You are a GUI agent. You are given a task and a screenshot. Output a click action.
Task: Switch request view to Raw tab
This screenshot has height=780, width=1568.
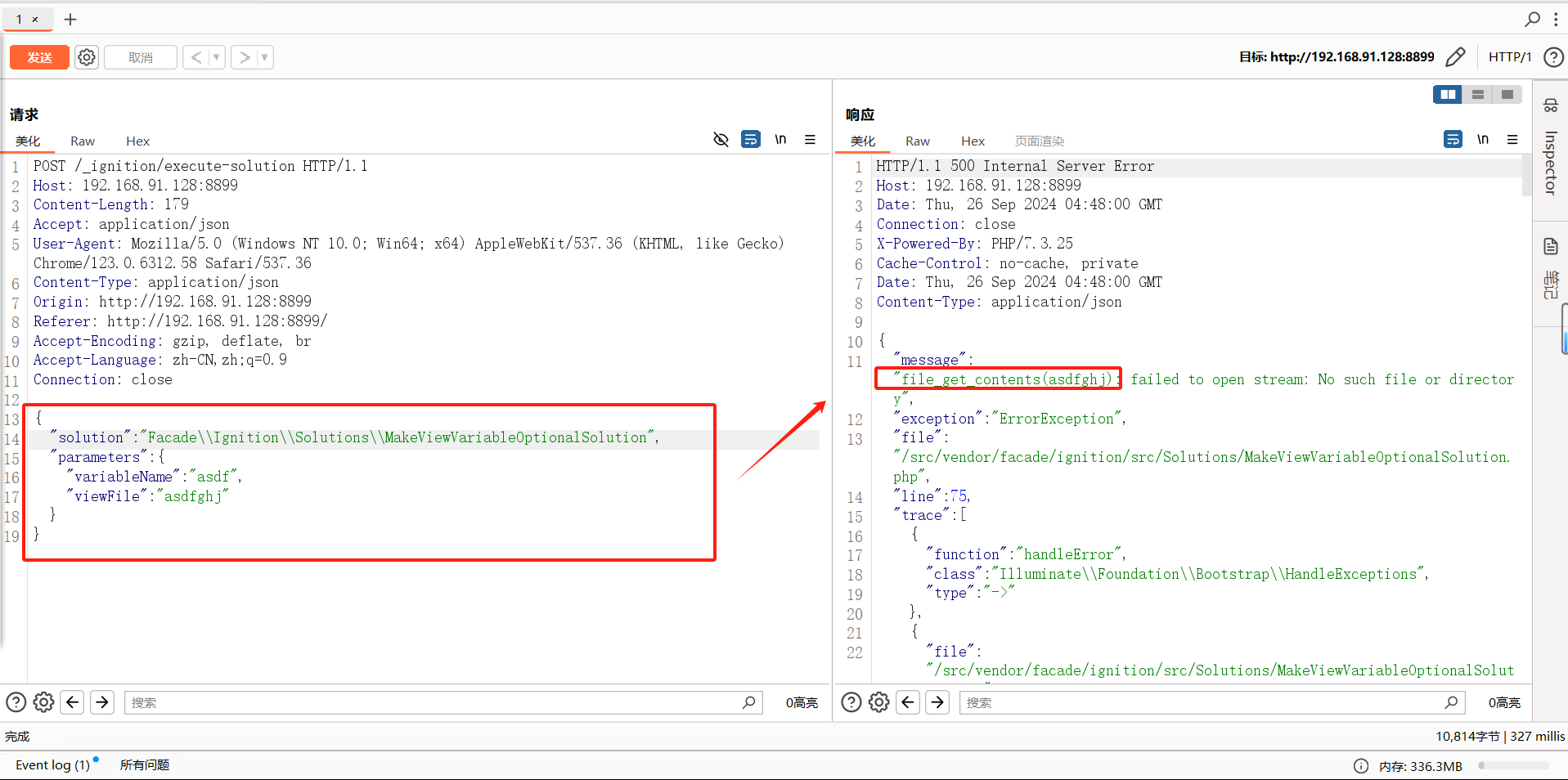(83, 141)
